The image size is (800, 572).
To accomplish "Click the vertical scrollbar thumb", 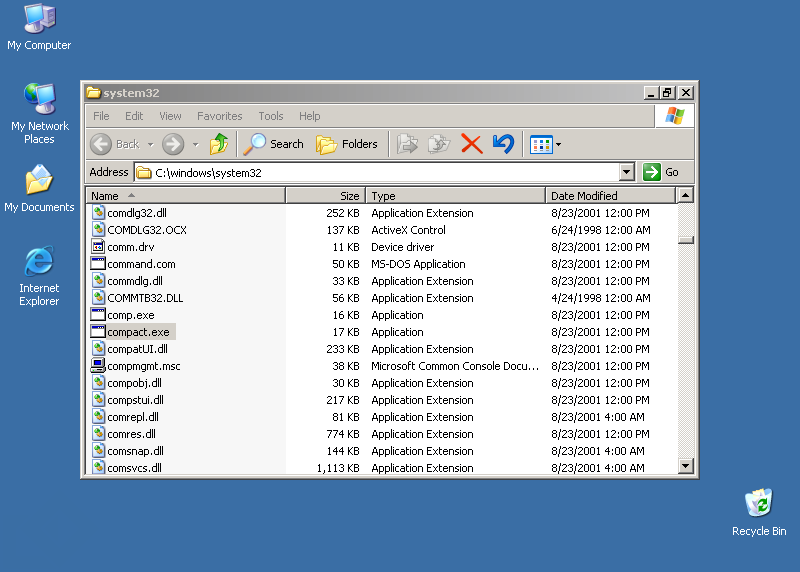I will [686, 240].
